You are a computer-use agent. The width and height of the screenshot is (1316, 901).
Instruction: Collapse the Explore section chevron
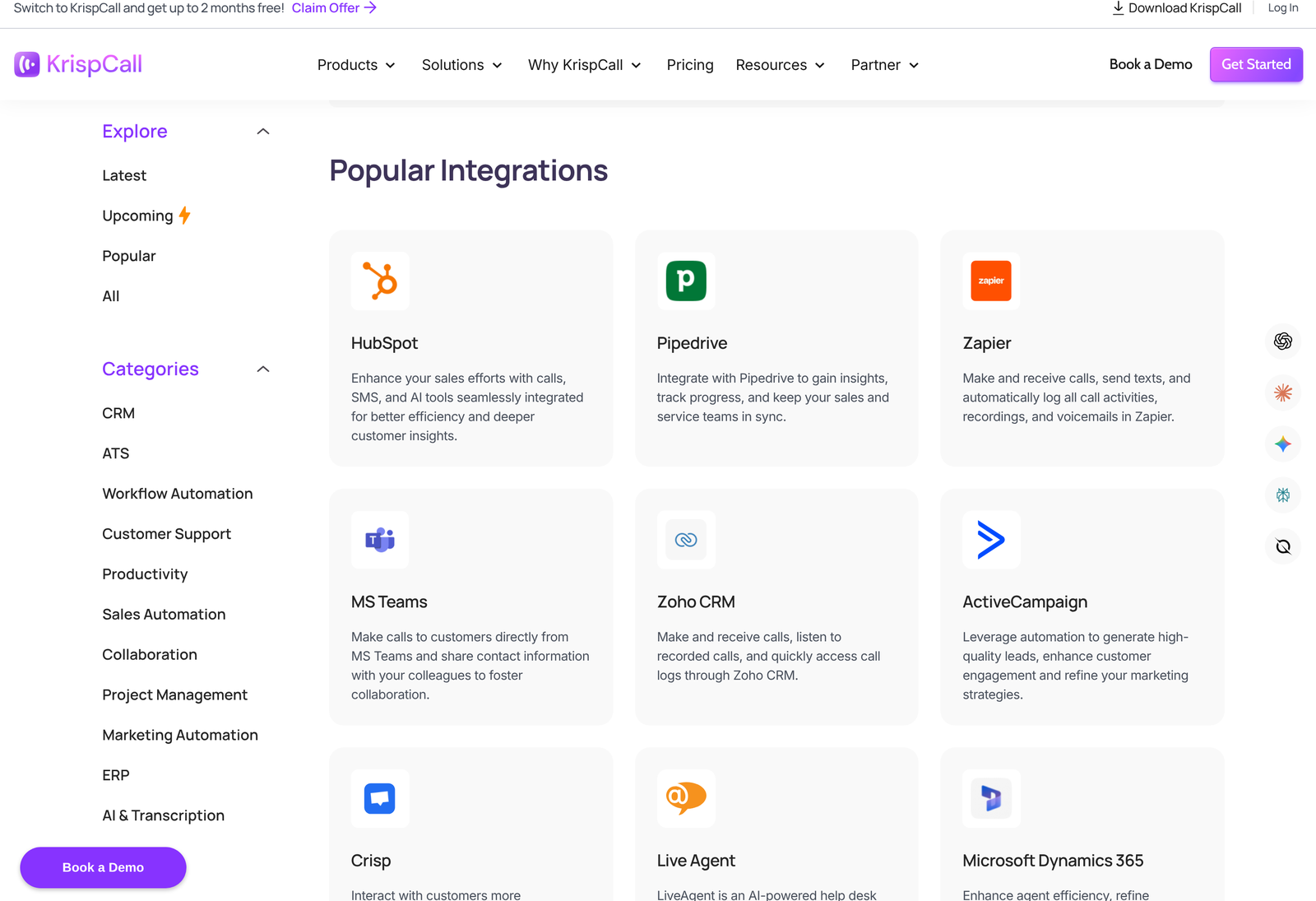(x=263, y=132)
